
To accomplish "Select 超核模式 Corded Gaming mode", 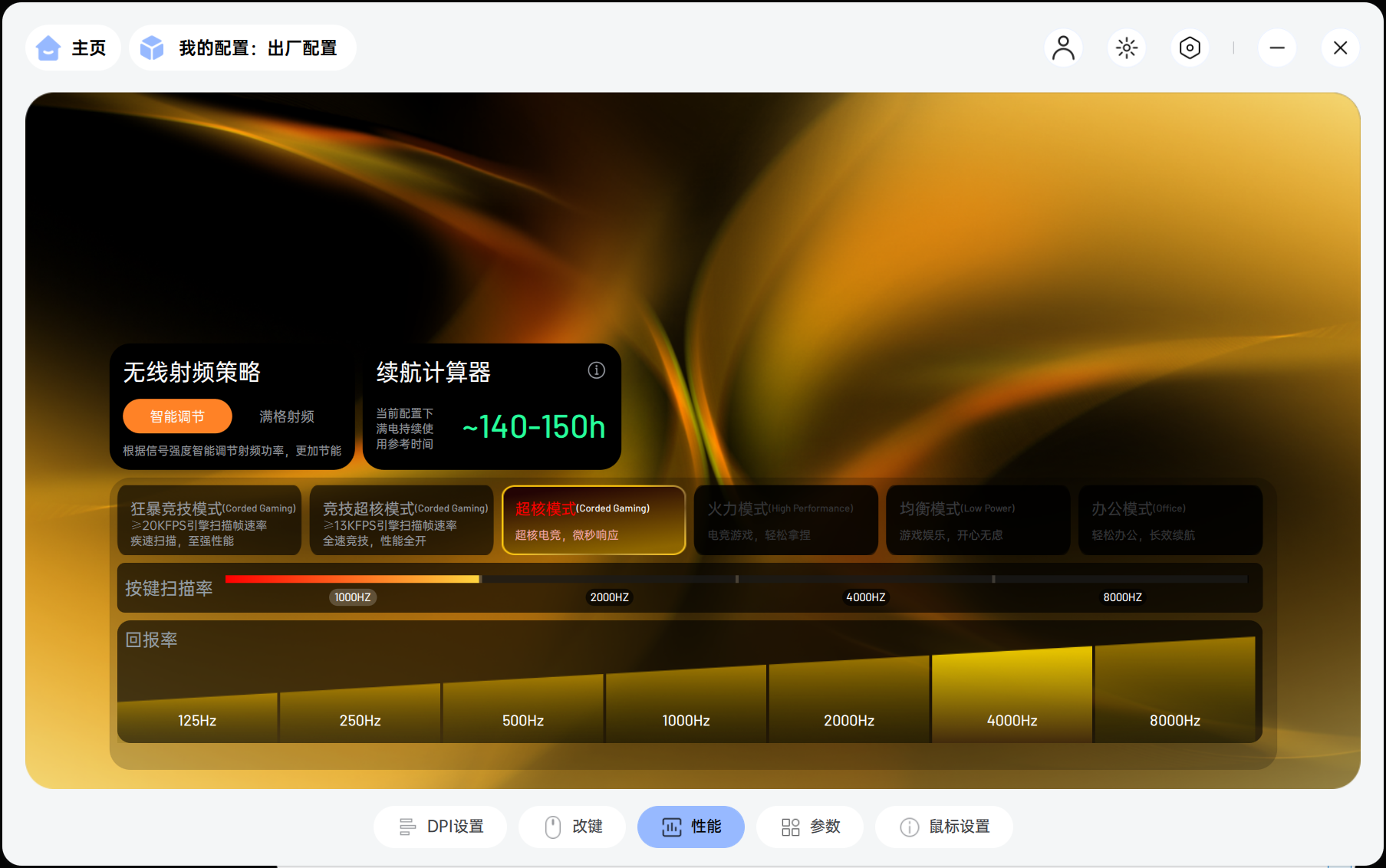I will pos(594,520).
